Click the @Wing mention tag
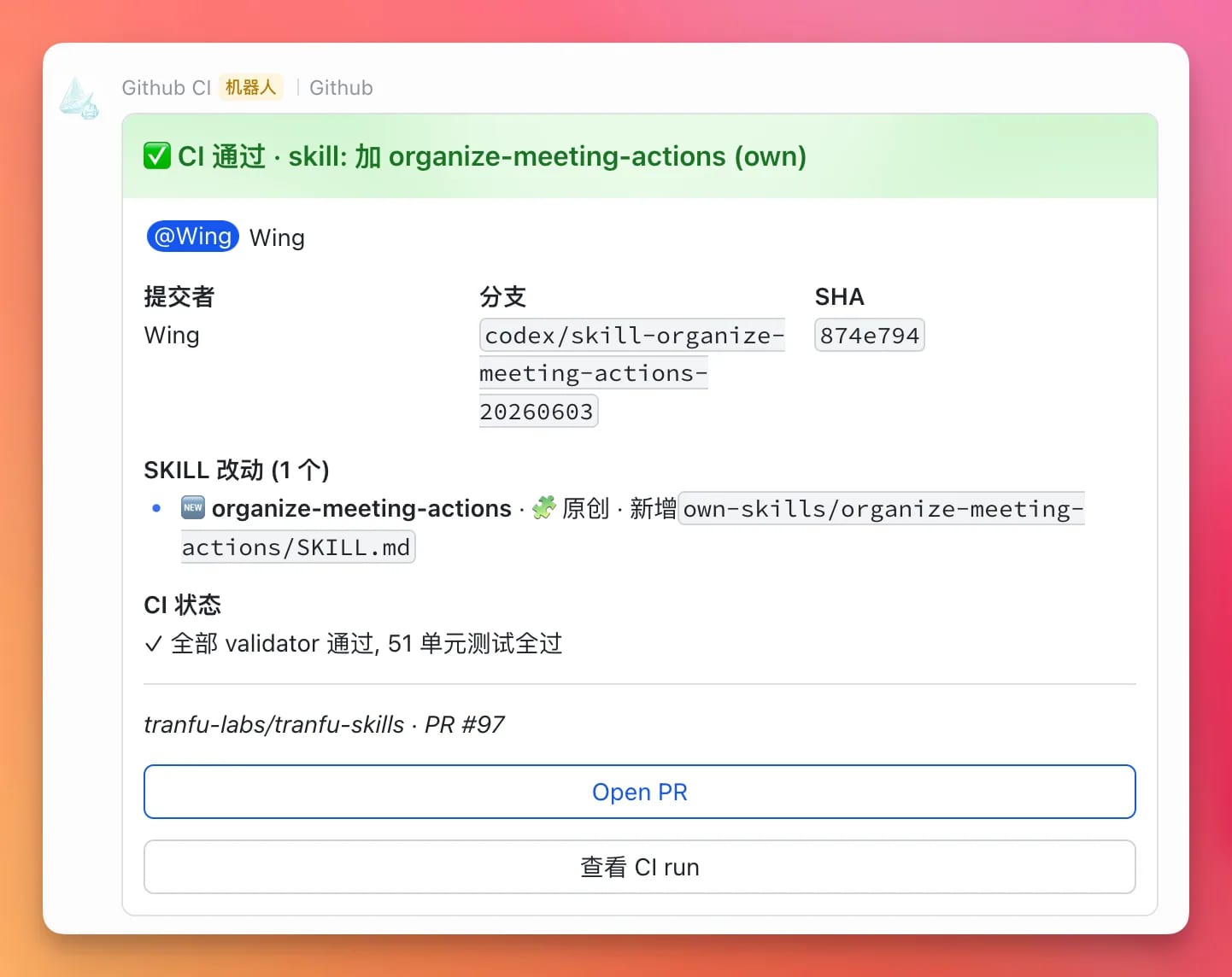Screen dimensions: 1232x977 pos(193,237)
